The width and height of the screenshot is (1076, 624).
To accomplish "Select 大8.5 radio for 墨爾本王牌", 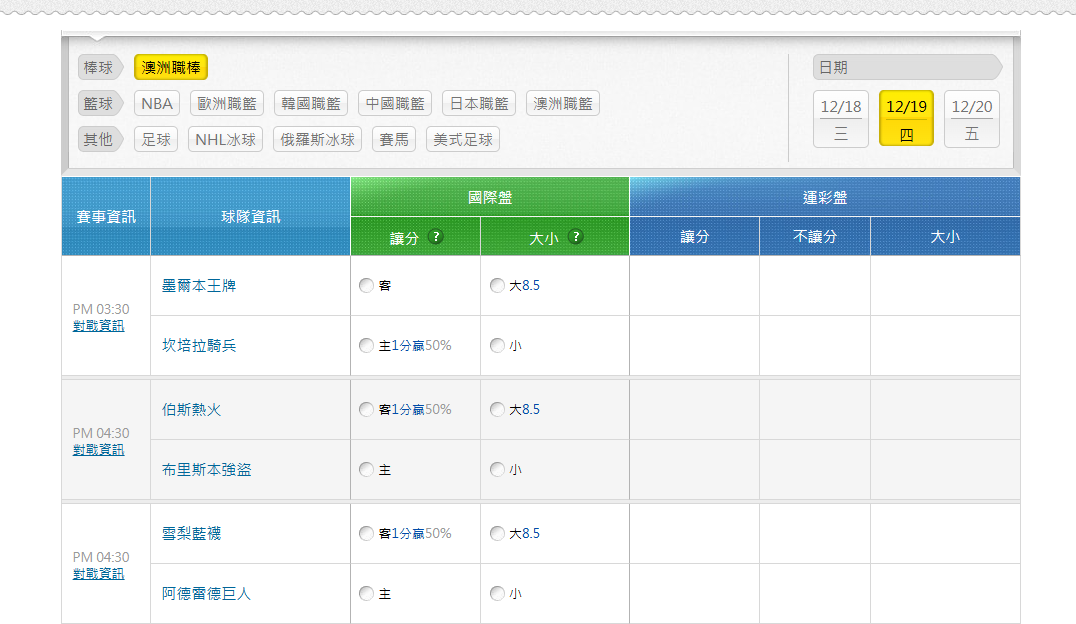I will 498,286.
